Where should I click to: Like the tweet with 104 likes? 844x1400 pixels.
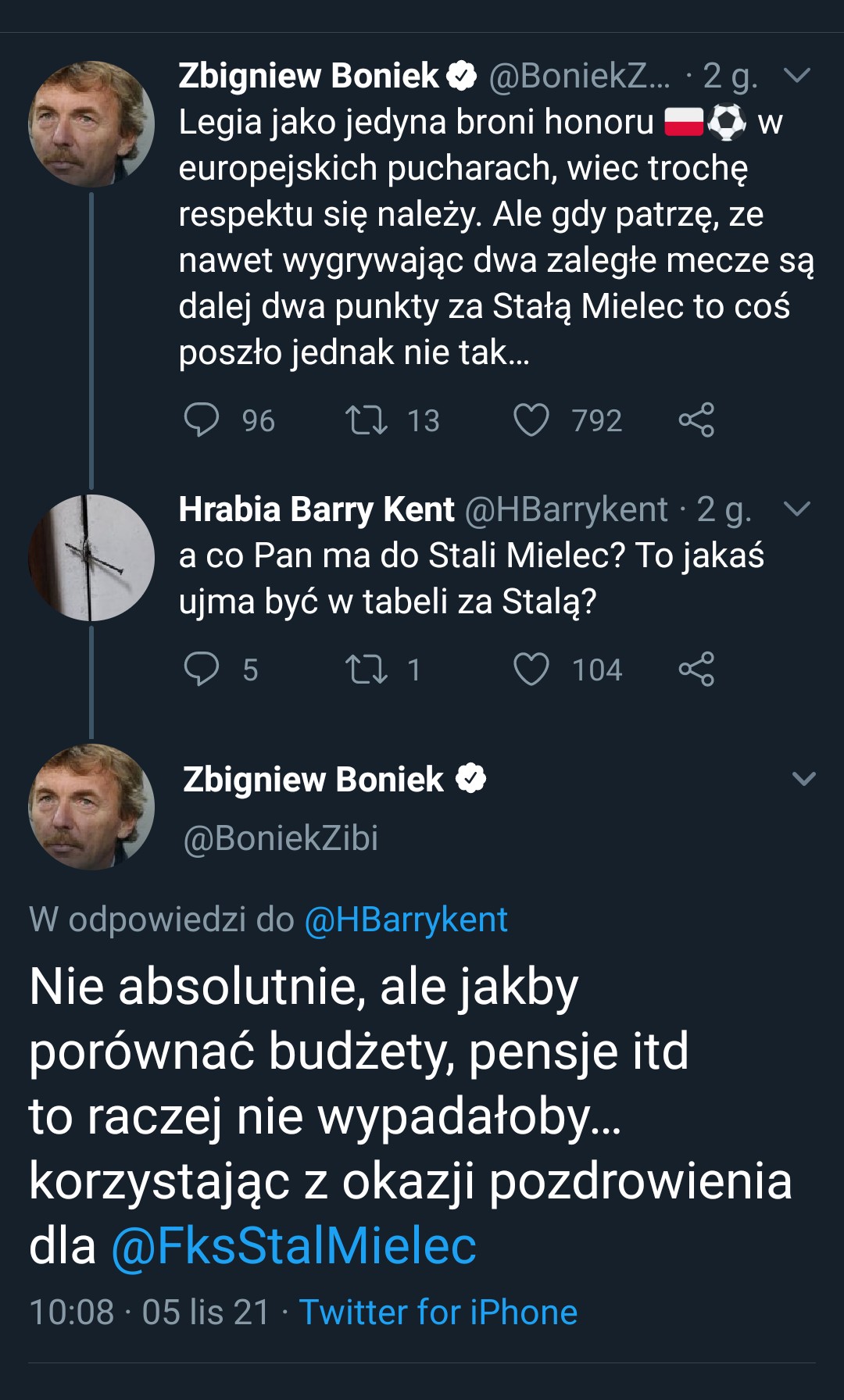coord(531,669)
